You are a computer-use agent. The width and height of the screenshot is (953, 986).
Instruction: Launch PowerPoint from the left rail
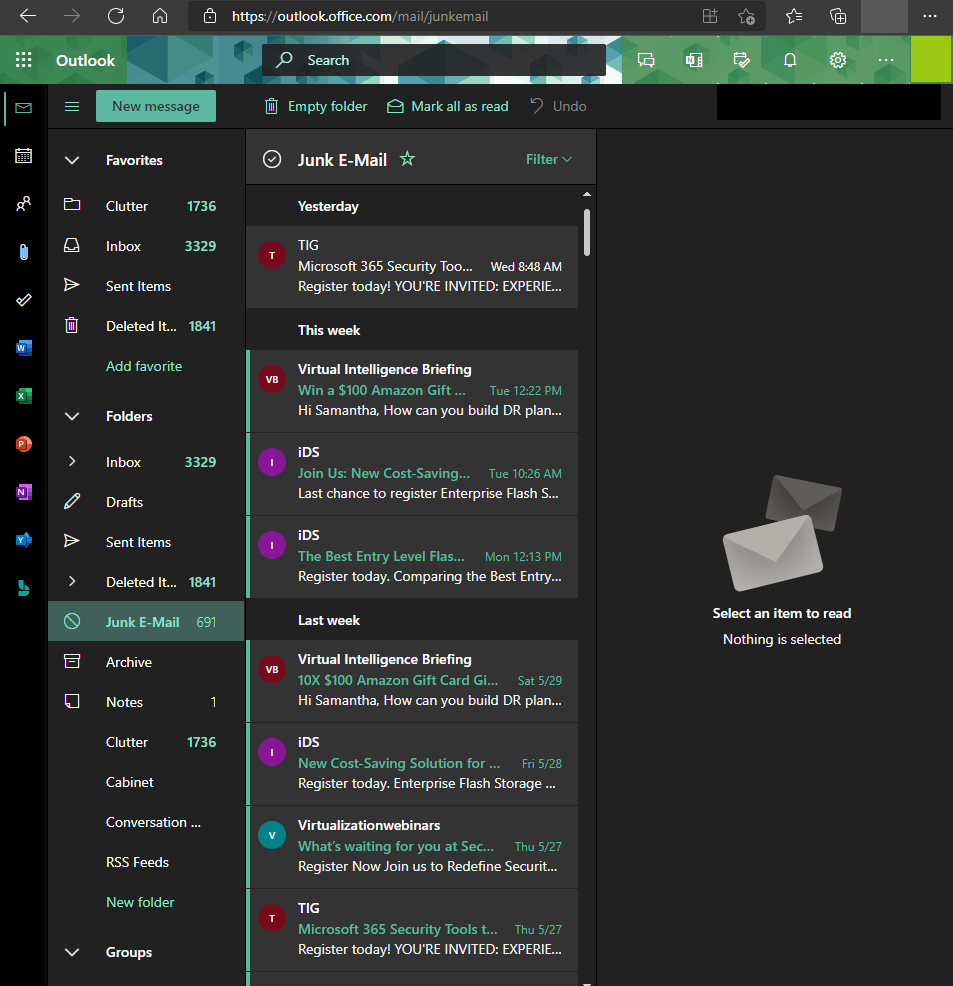coord(23,444)
